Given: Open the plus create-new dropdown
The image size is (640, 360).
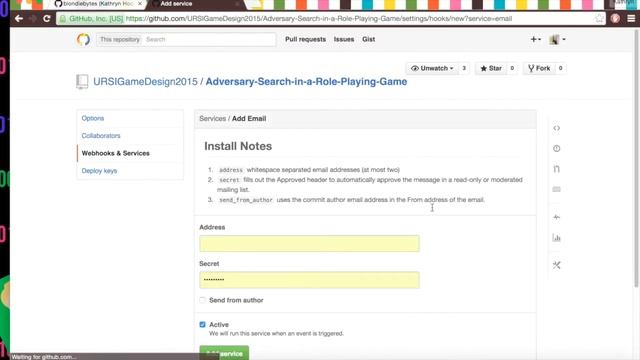Looking at the screenshot, I should pyautogui.click(x=536, y=40).
